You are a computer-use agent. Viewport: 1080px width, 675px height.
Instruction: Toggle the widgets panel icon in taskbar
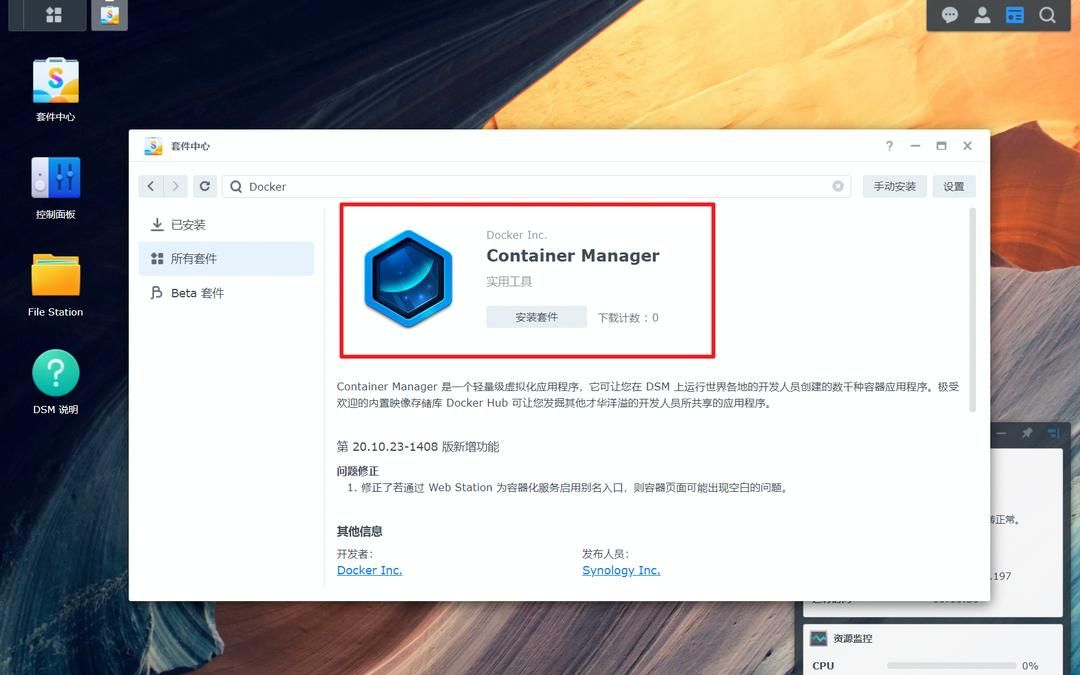pyautogui.click(x=1015, y=15)
